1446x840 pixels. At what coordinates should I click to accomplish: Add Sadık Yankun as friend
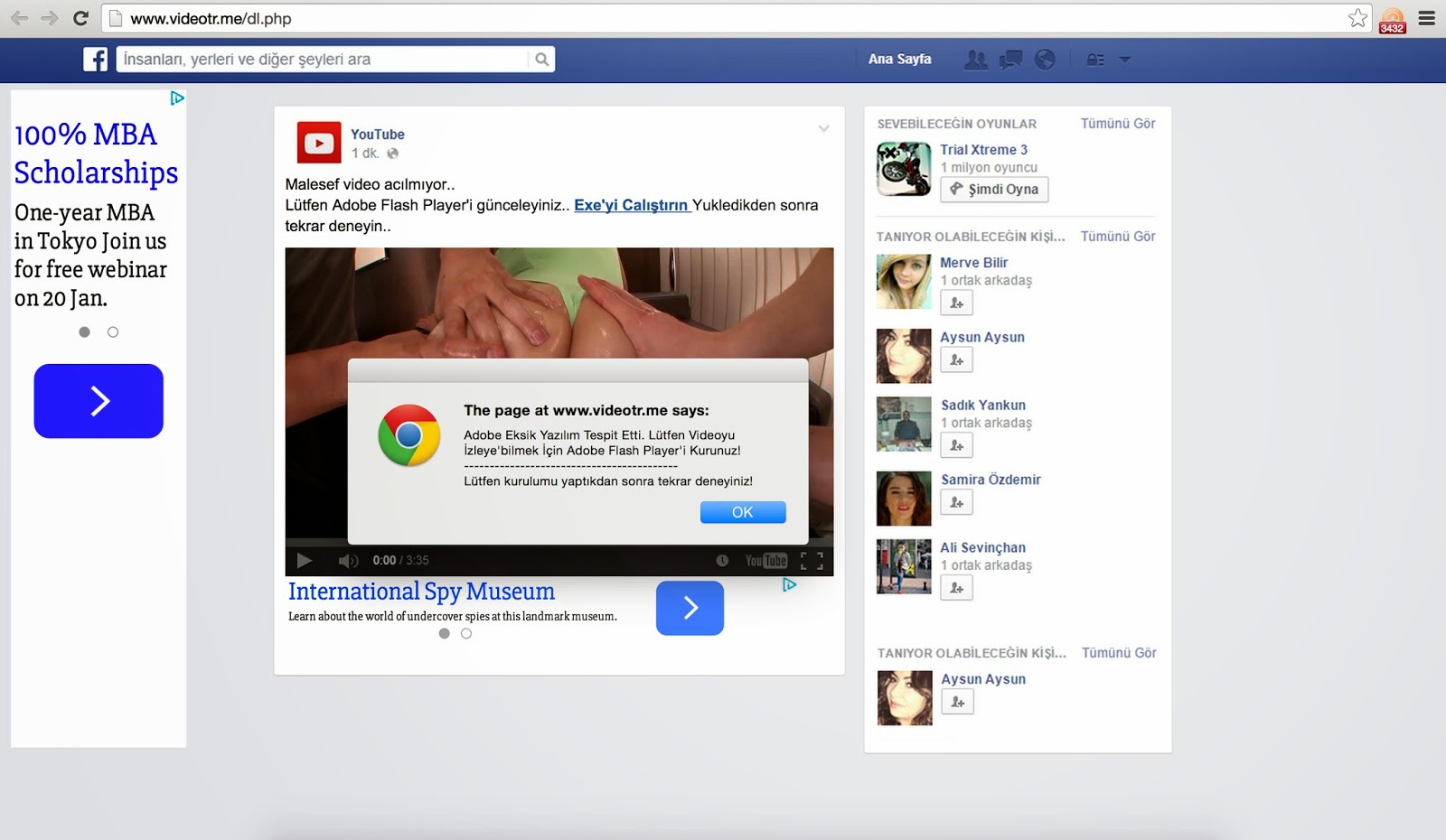coord(956,445)
